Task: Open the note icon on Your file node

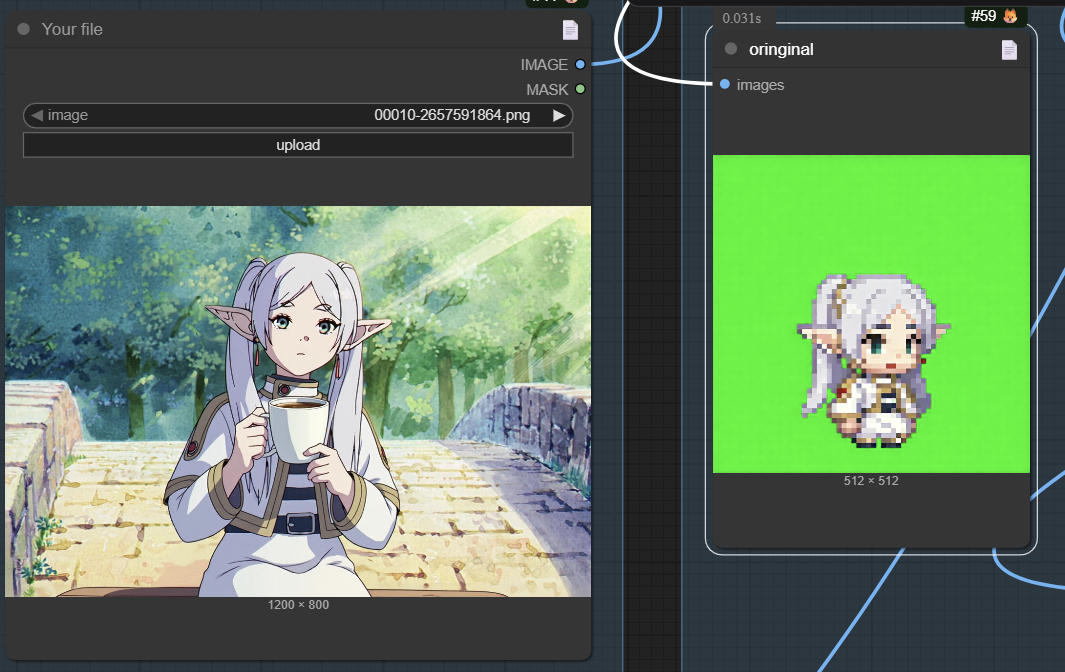Action: click(570, 30)
